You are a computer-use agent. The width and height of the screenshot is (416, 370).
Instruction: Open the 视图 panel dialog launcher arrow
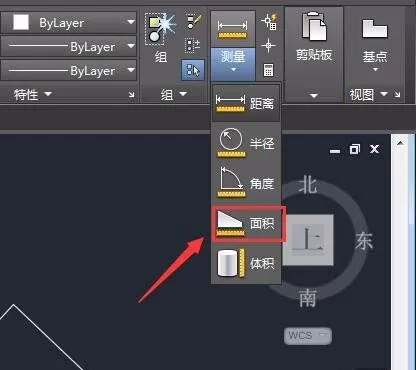[x=397, y=95]
